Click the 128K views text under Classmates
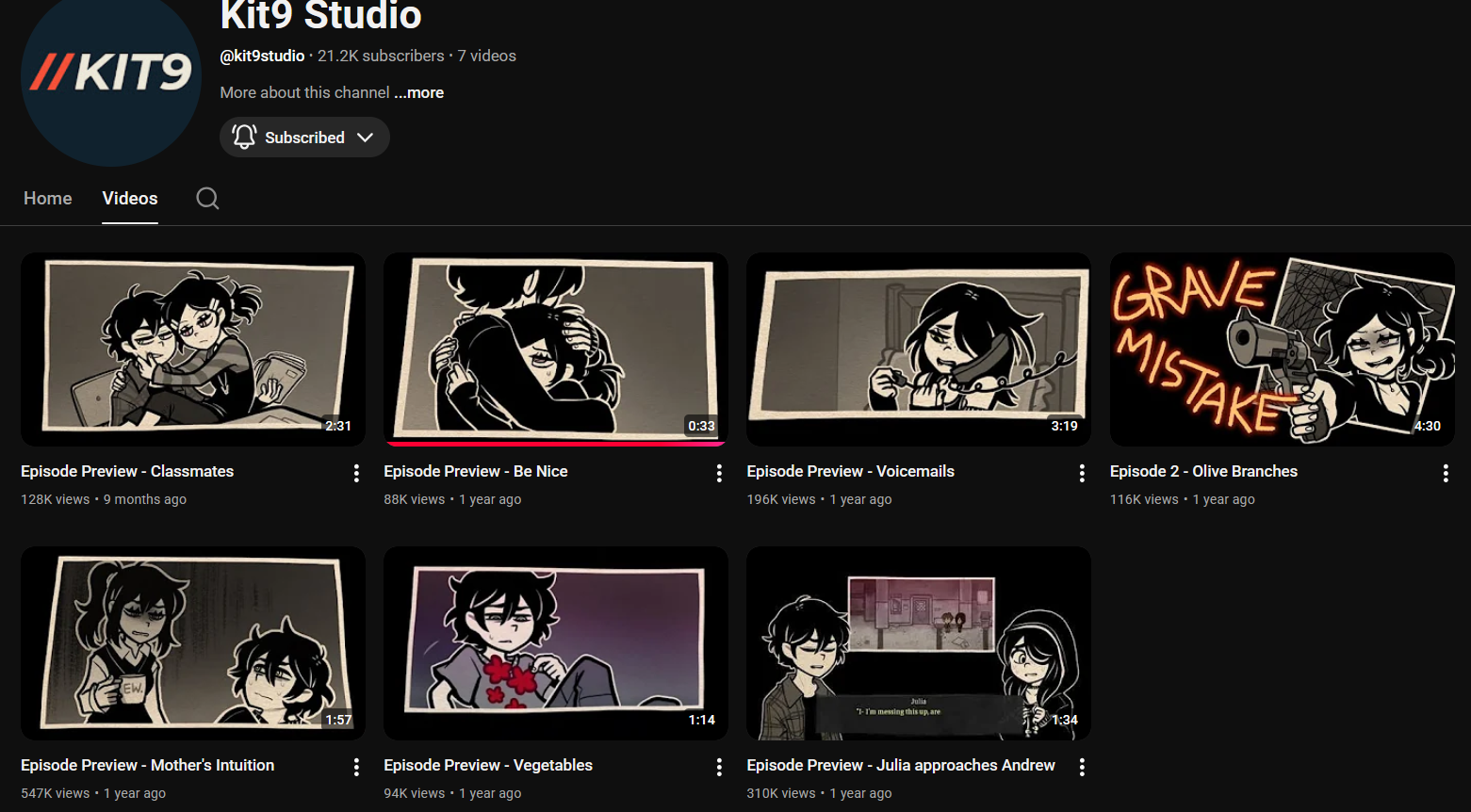 coord(56,499)
